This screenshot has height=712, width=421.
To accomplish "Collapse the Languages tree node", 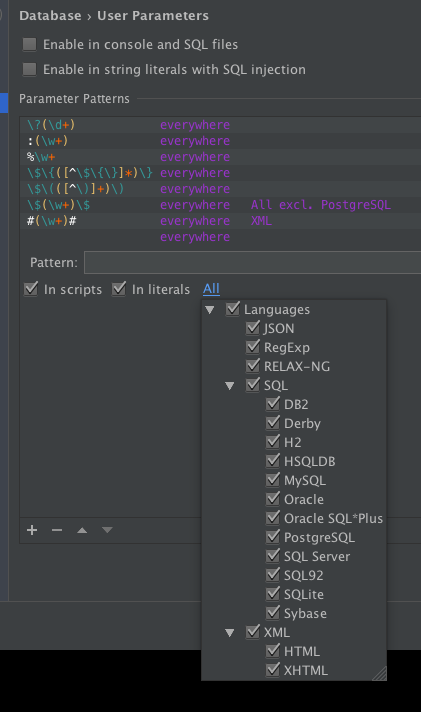I will click(x=210, y=310).
